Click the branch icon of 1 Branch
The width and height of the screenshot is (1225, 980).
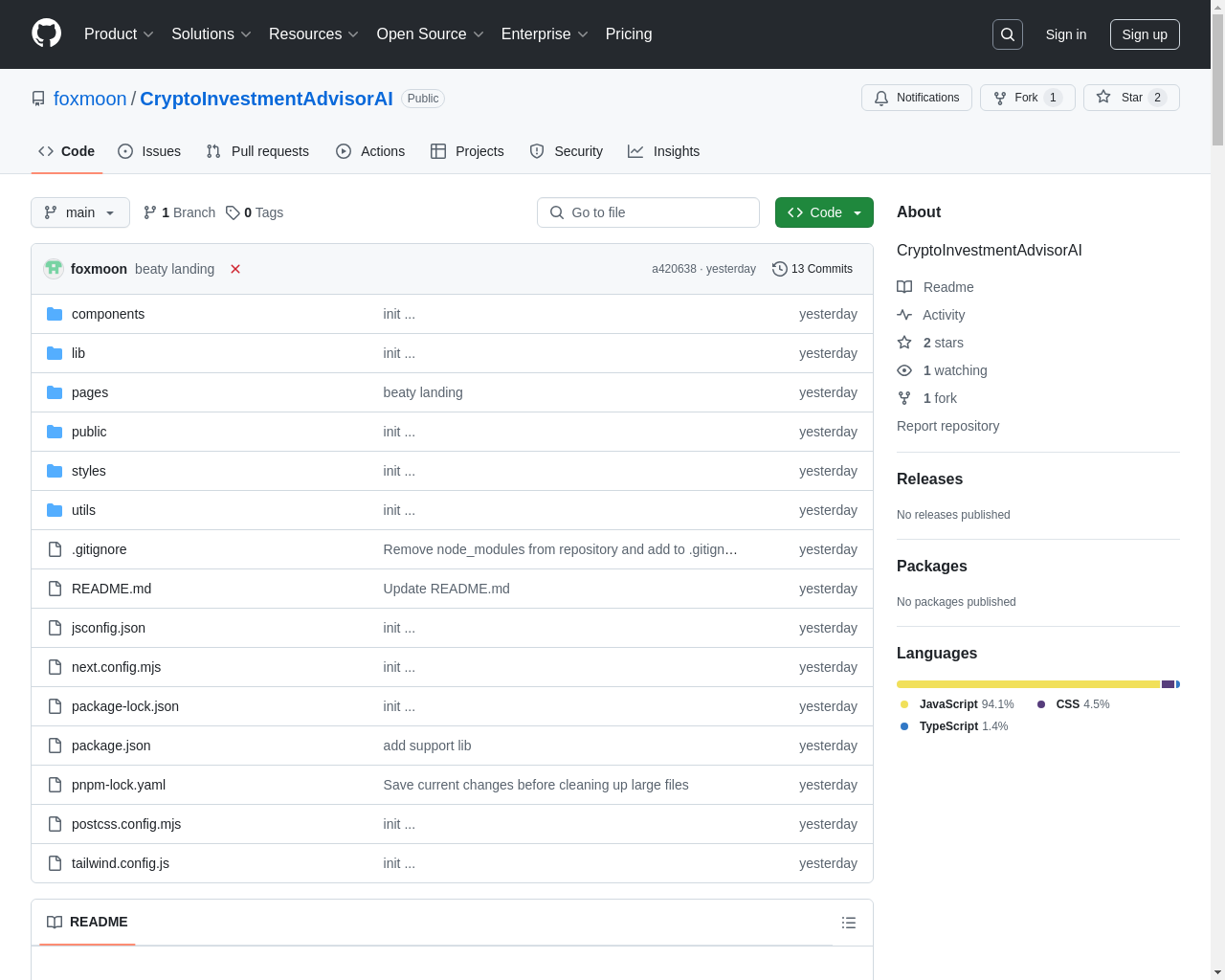point(150,212)
